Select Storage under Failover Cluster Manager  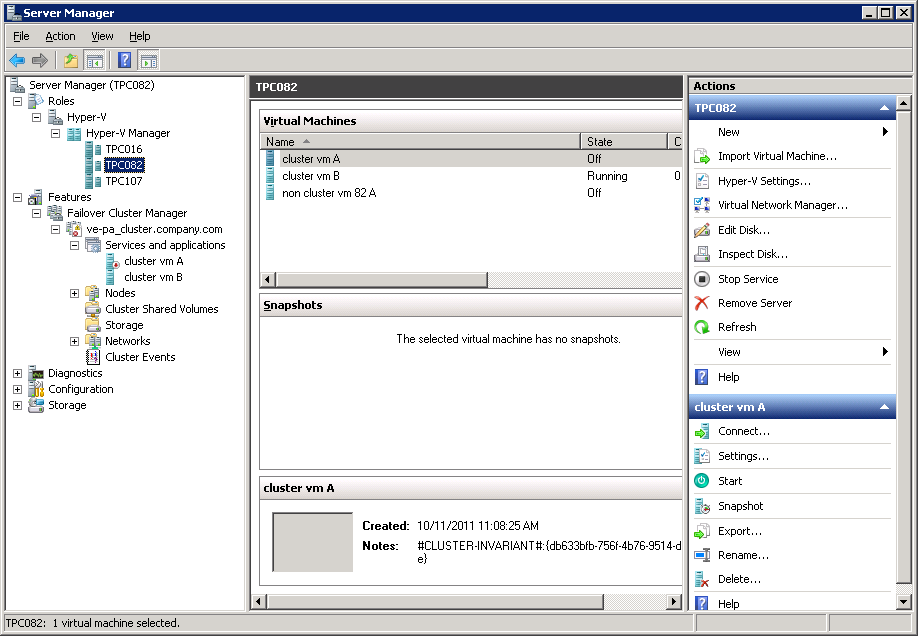[x=124, y=325]
